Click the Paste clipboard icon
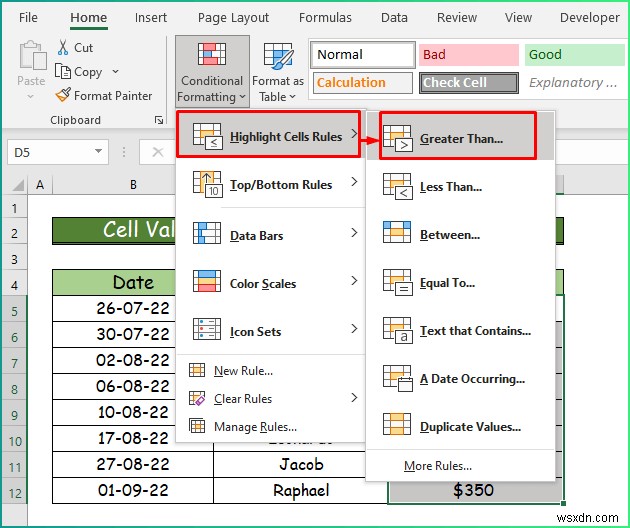630x528 pixels. pyautogui.click(x=32, y=55)
